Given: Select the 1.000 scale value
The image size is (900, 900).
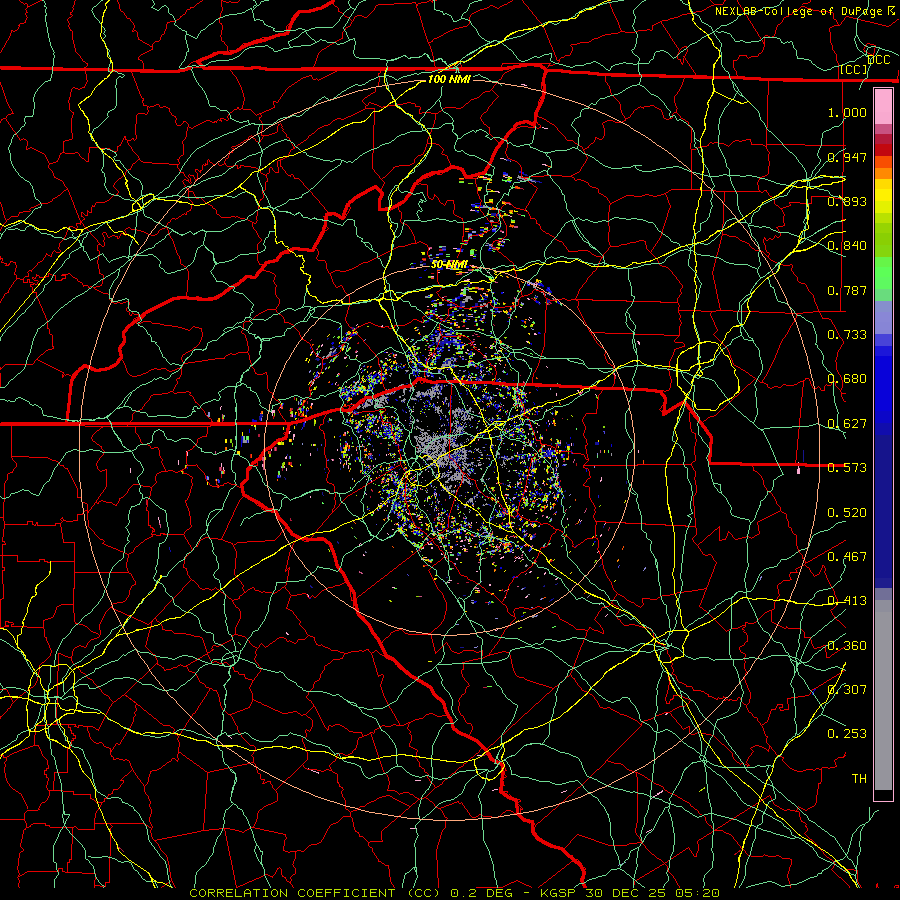Looking at the screenshot, I should tap(847, 112).
